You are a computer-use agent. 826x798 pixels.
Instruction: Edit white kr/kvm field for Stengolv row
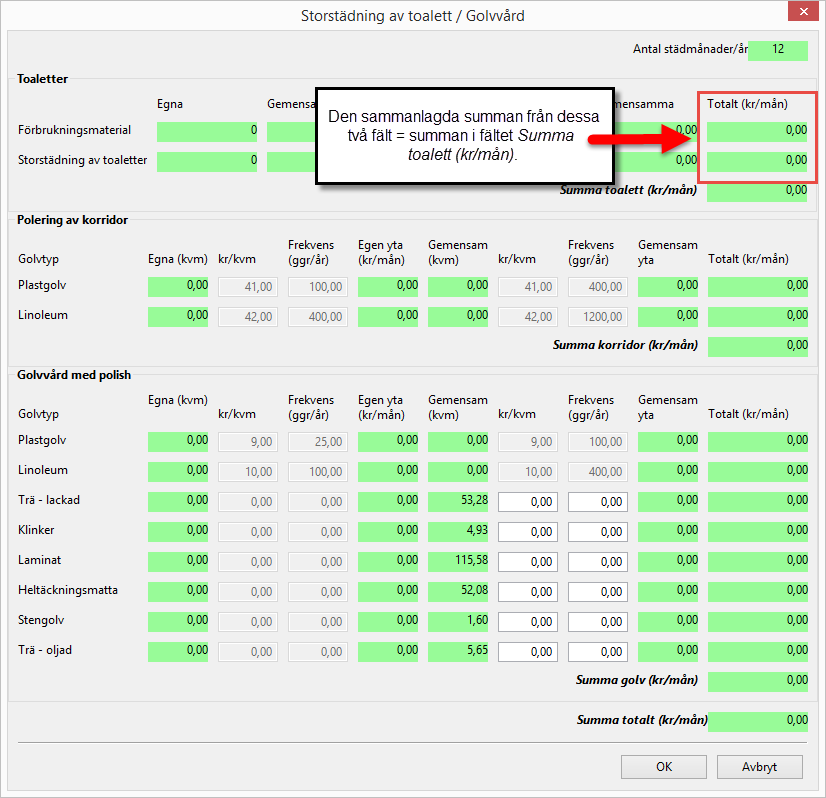tap(527, 621)
